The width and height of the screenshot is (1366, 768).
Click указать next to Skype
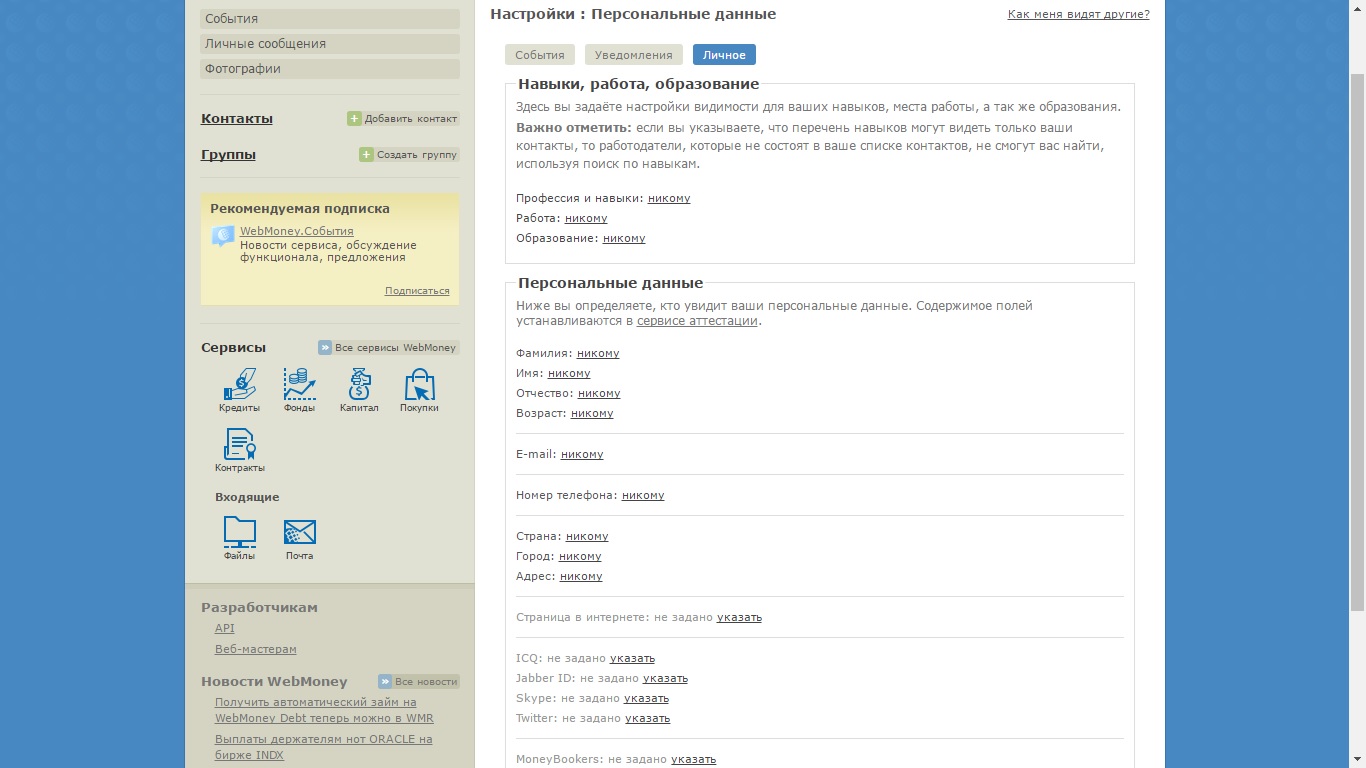646,698
